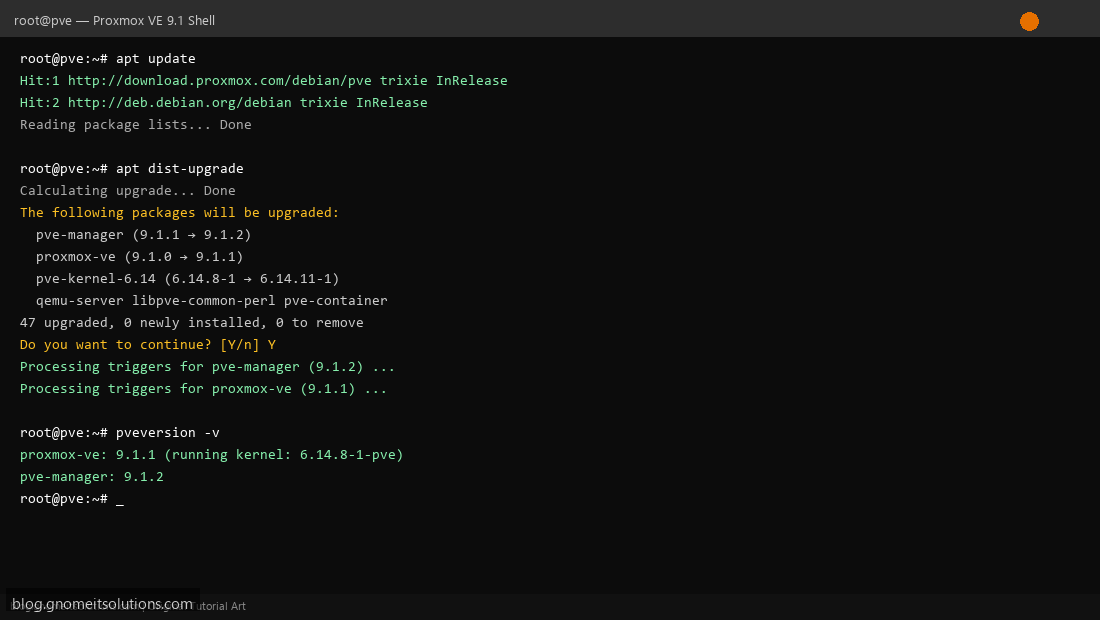Click 'The following packages will be upgraded:' line
Screen dimensions: 1100x620
pos(179,213)
